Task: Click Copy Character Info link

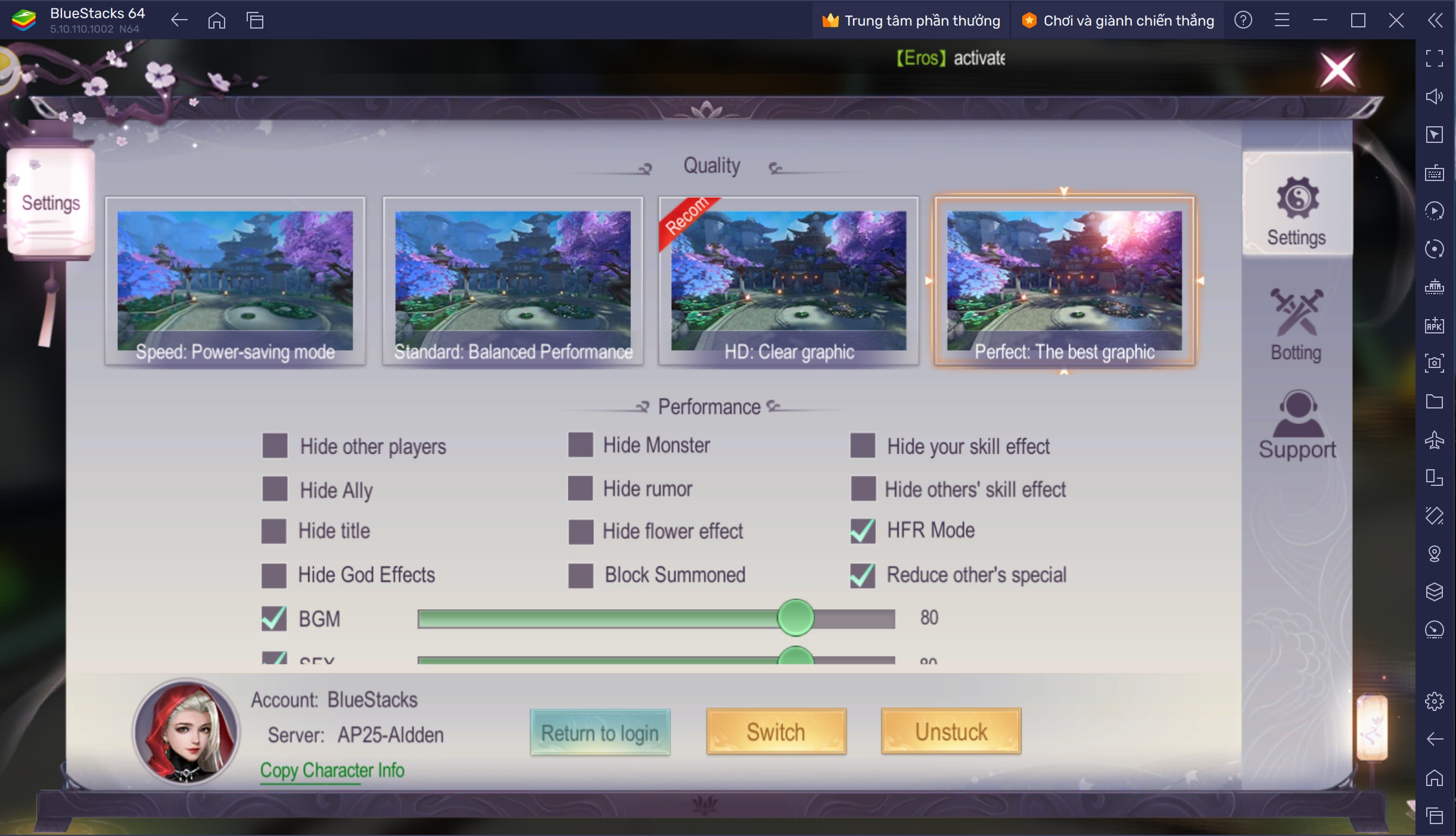Action: point(332,770)
